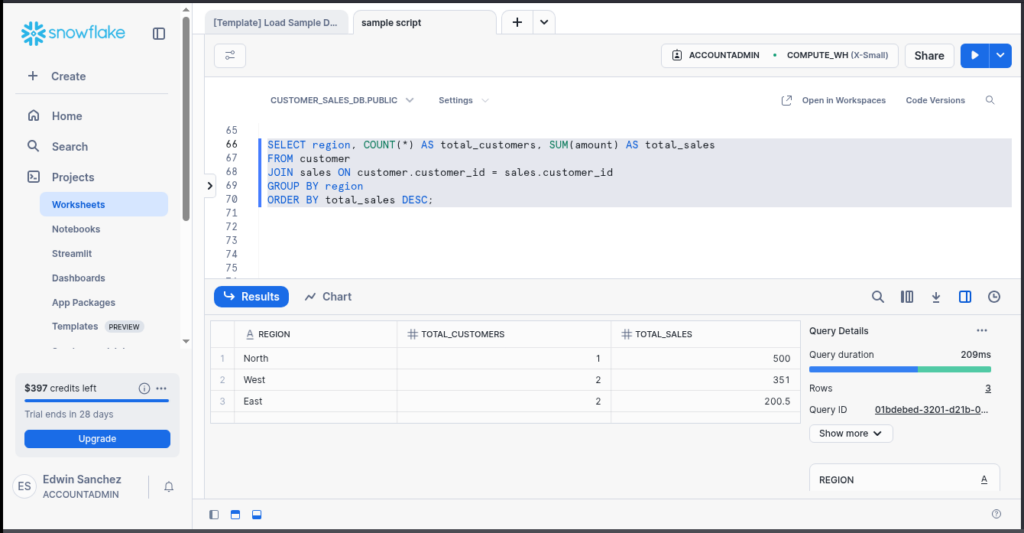The width and height of the screenshot is (1024, 533).
Task: Switch to the Template Load Sample Data tab
Action: (276, 23)
